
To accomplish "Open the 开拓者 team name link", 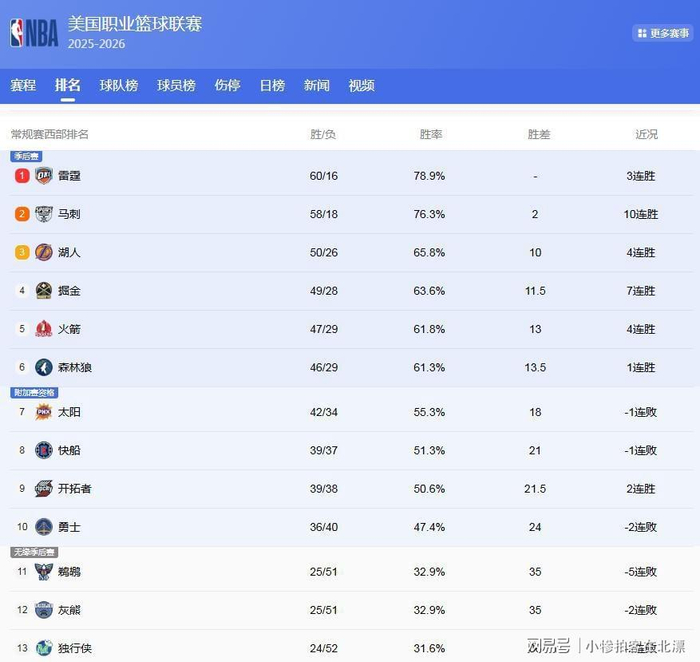I will click(x=75, y=488).
